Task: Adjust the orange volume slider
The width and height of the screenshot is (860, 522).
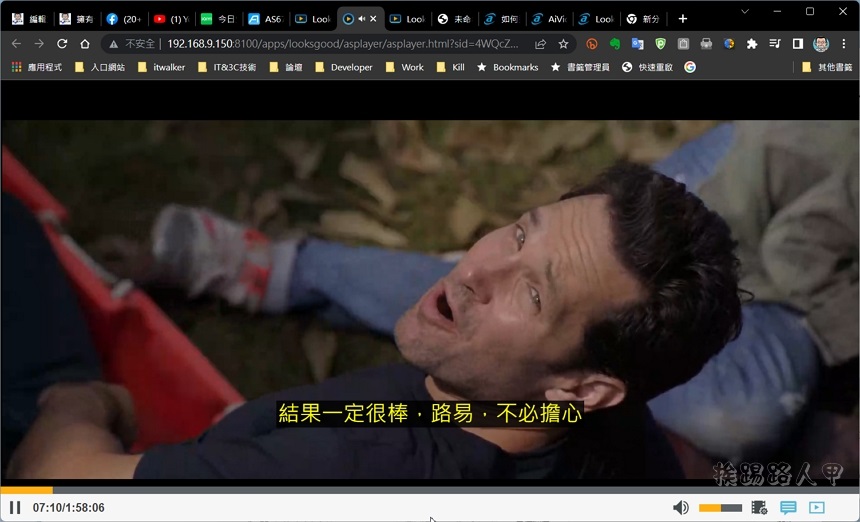Action: point(720,508)
